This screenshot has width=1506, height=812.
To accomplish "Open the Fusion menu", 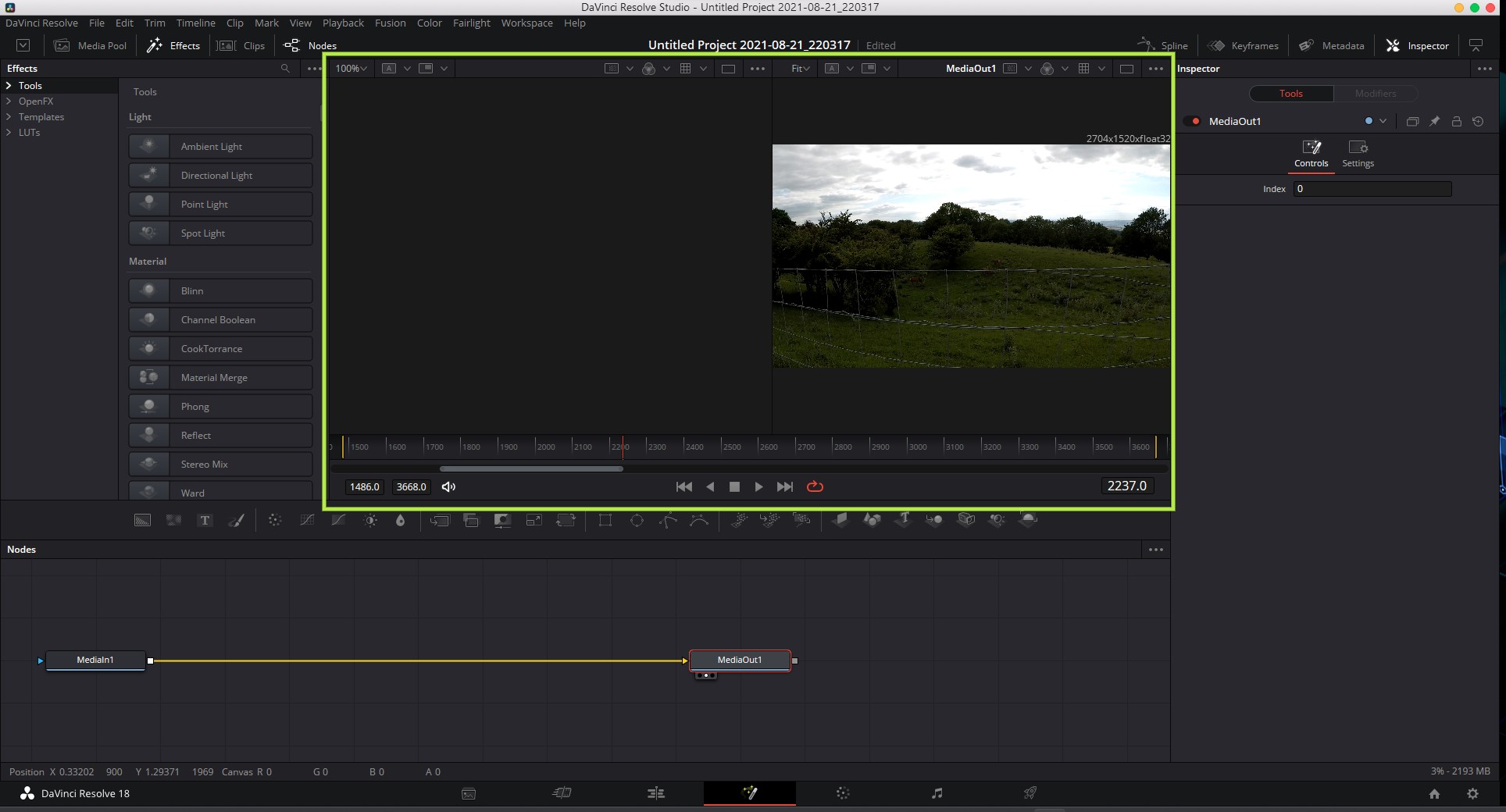I will 390,23.
